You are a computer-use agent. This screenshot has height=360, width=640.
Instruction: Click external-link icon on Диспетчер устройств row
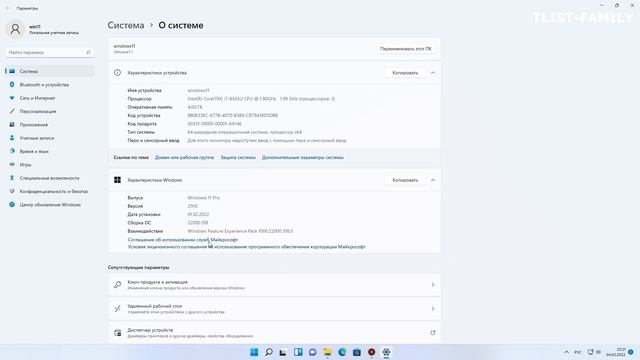coord(433,333)
